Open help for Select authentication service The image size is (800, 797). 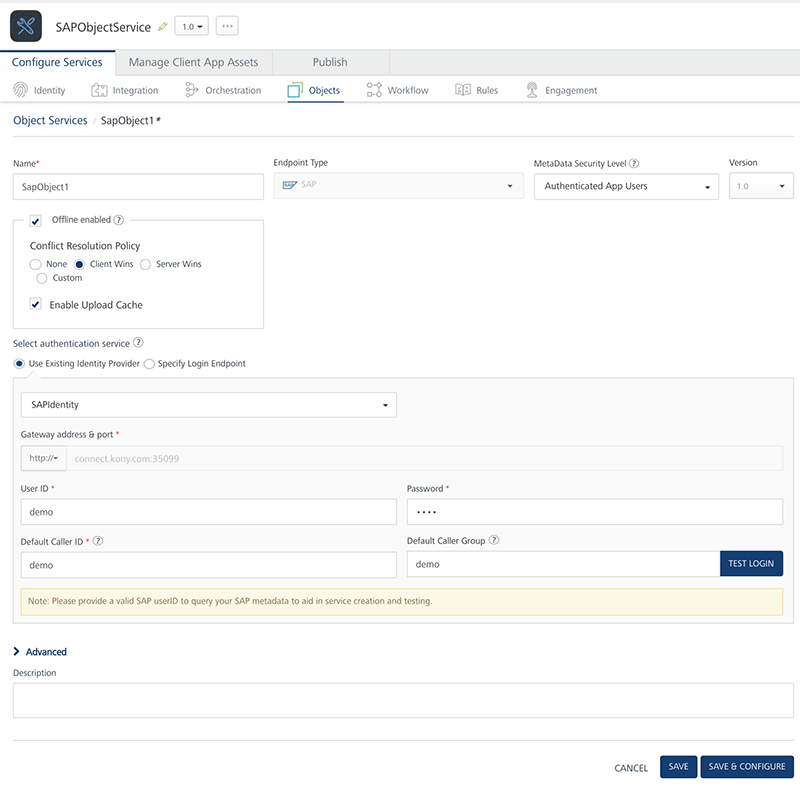click(138, 342)
